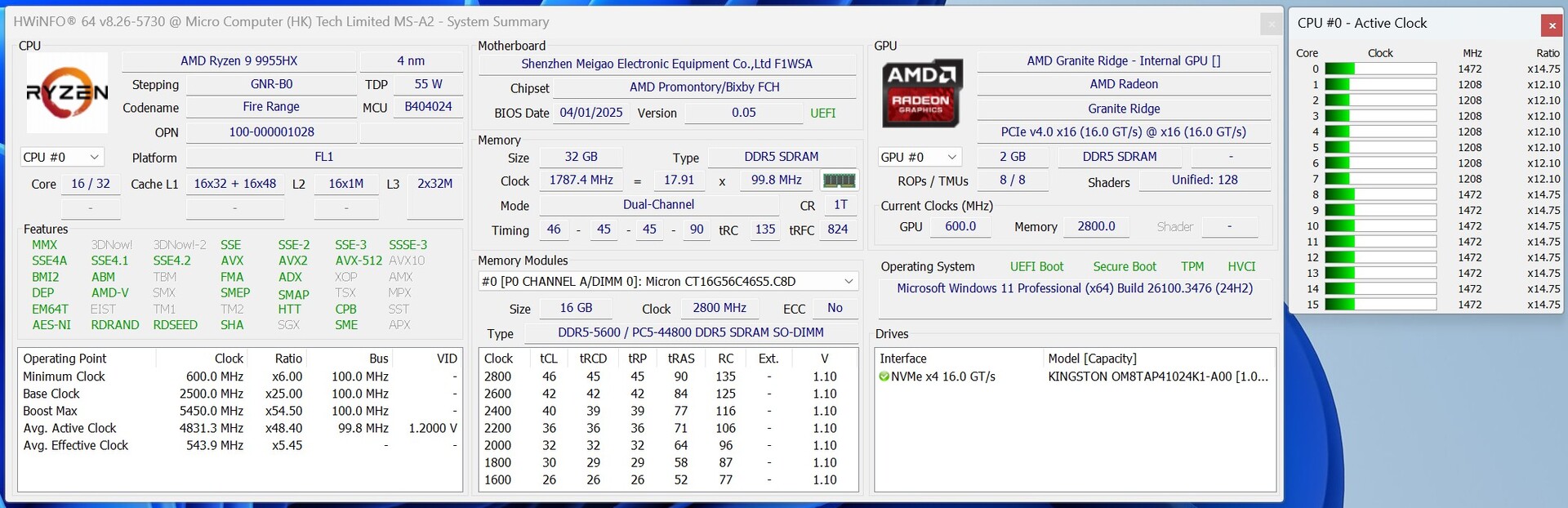Viewport: 1568px width, 508px height.
Task: Click the Avg. Effective Clock row
Action: pyautogui.click(x=240, y=445)
